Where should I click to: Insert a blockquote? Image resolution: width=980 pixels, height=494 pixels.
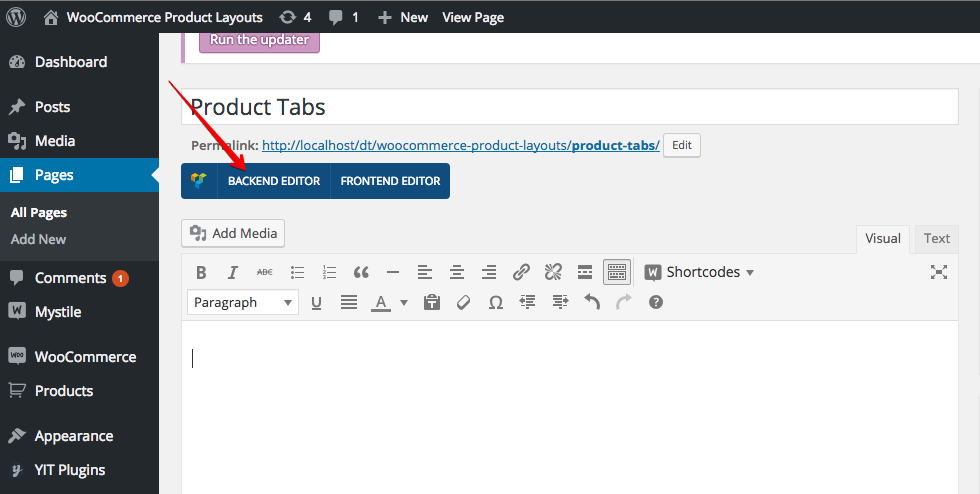pyautogui.click(x=361, y=272)
